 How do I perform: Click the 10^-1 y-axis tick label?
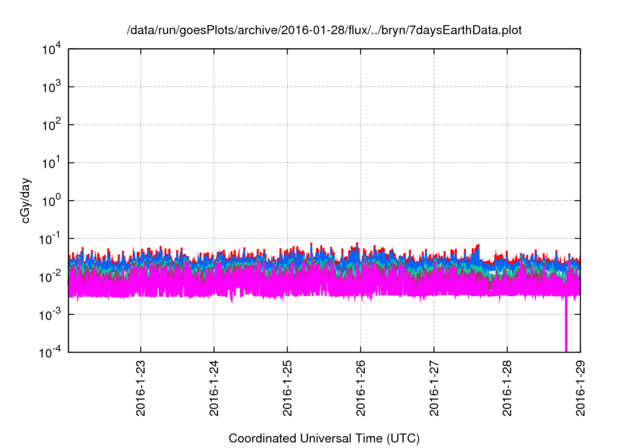pos(50,239)
